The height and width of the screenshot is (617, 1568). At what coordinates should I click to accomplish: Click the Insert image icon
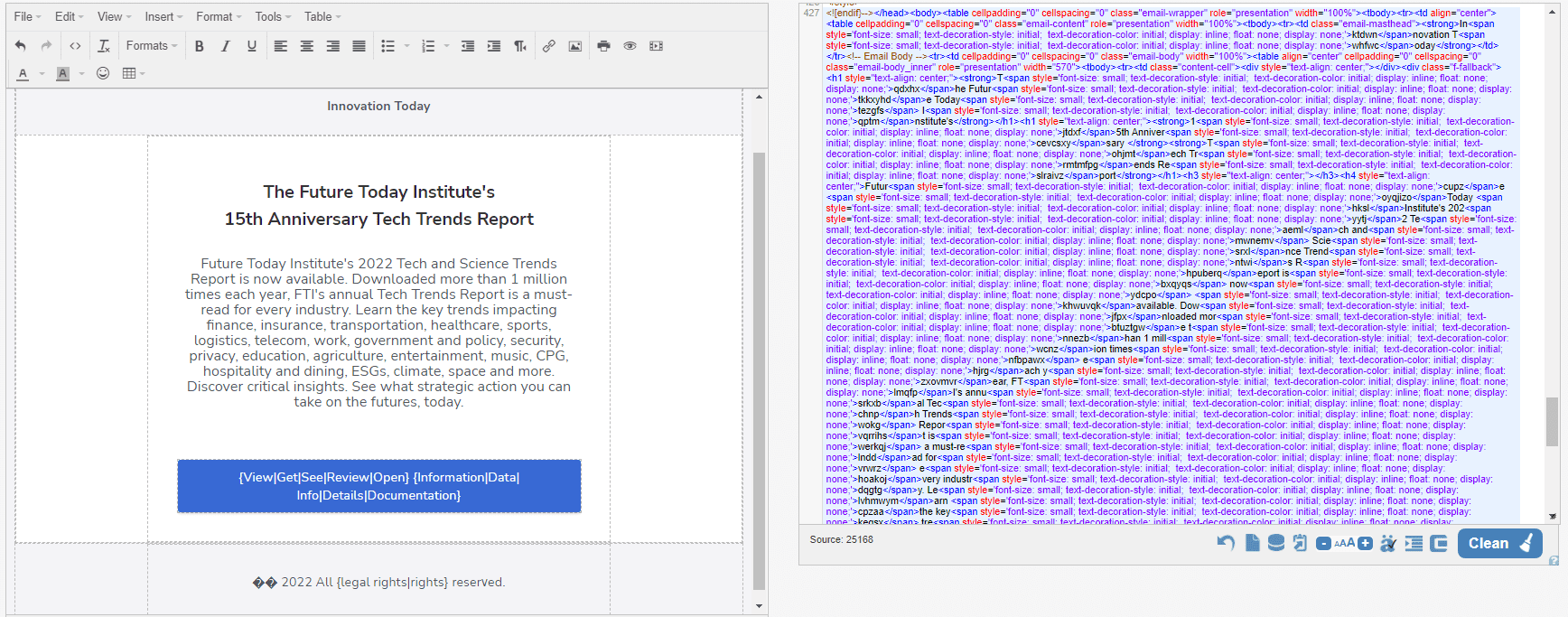click(575, 46)
